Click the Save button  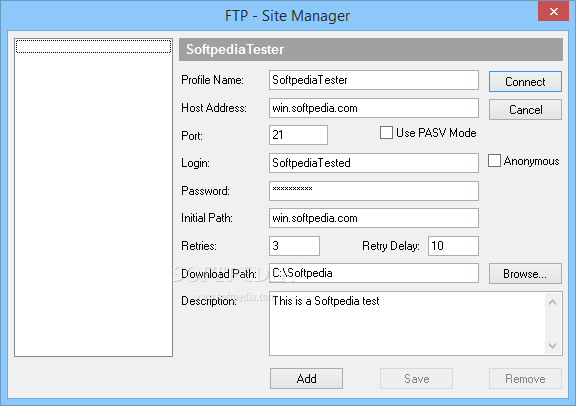click(x=416, y=378)
